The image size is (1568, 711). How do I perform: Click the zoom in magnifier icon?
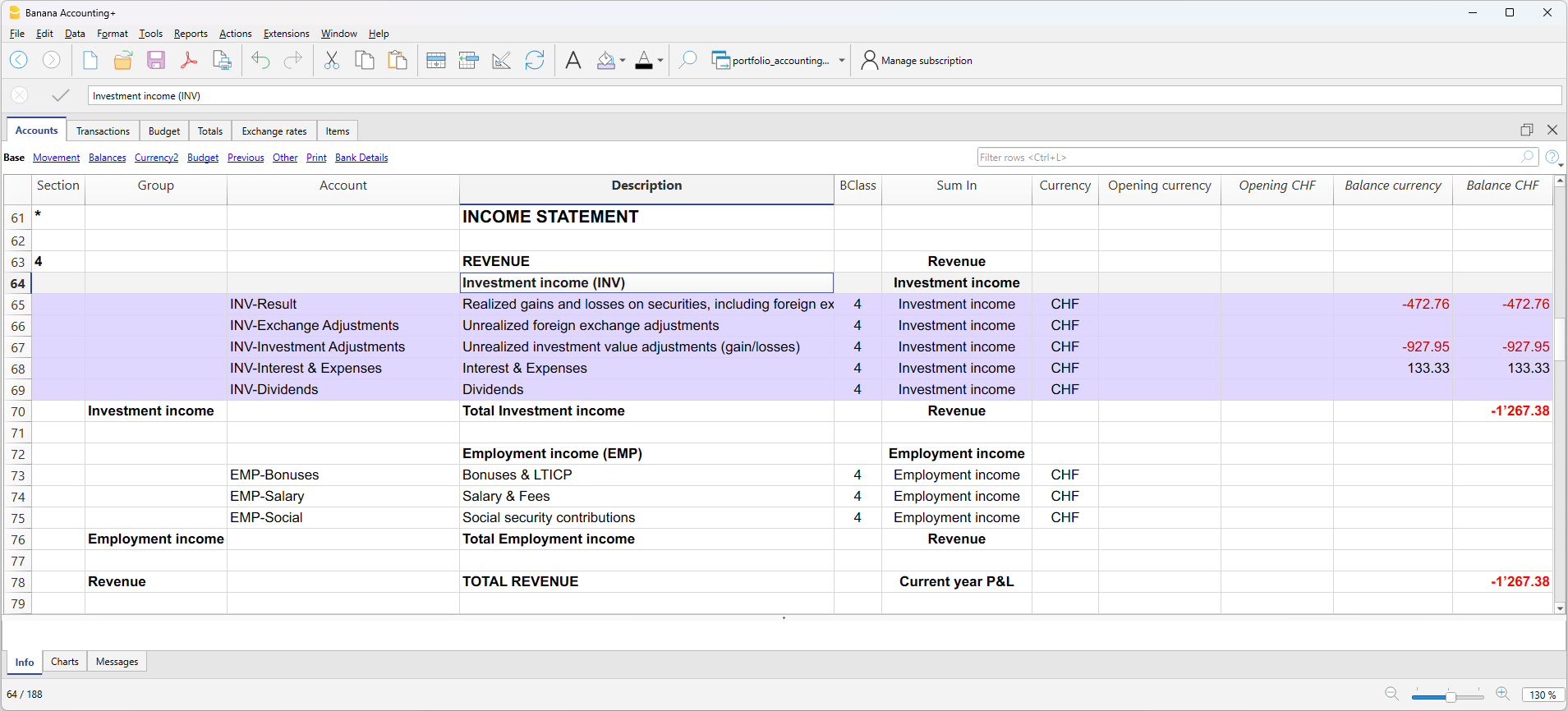[1502, 695]
